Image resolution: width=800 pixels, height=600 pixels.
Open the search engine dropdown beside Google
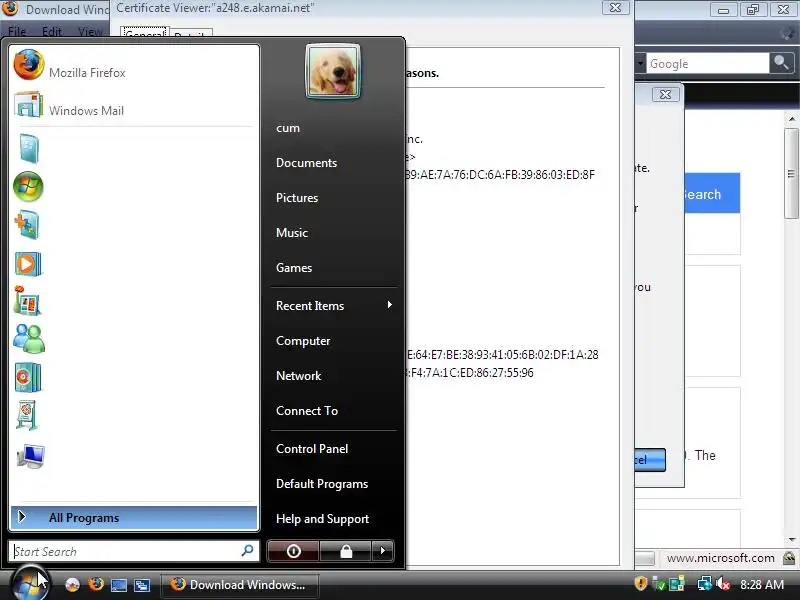click(640, 64)
